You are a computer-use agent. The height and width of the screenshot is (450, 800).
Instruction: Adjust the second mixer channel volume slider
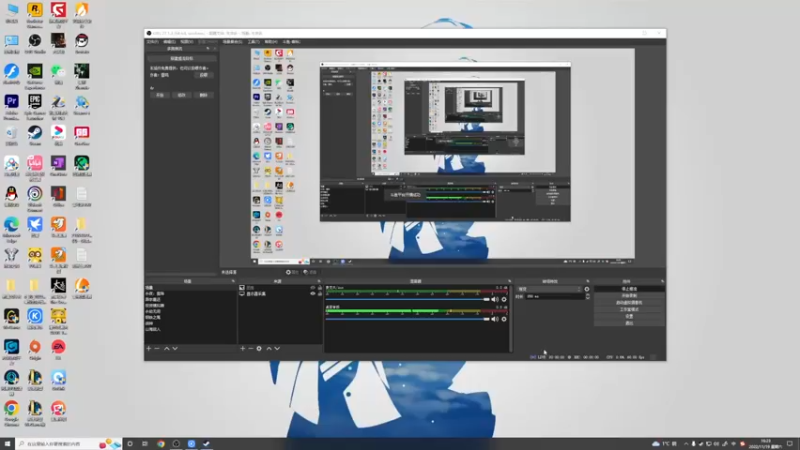(x=407, y=319)
